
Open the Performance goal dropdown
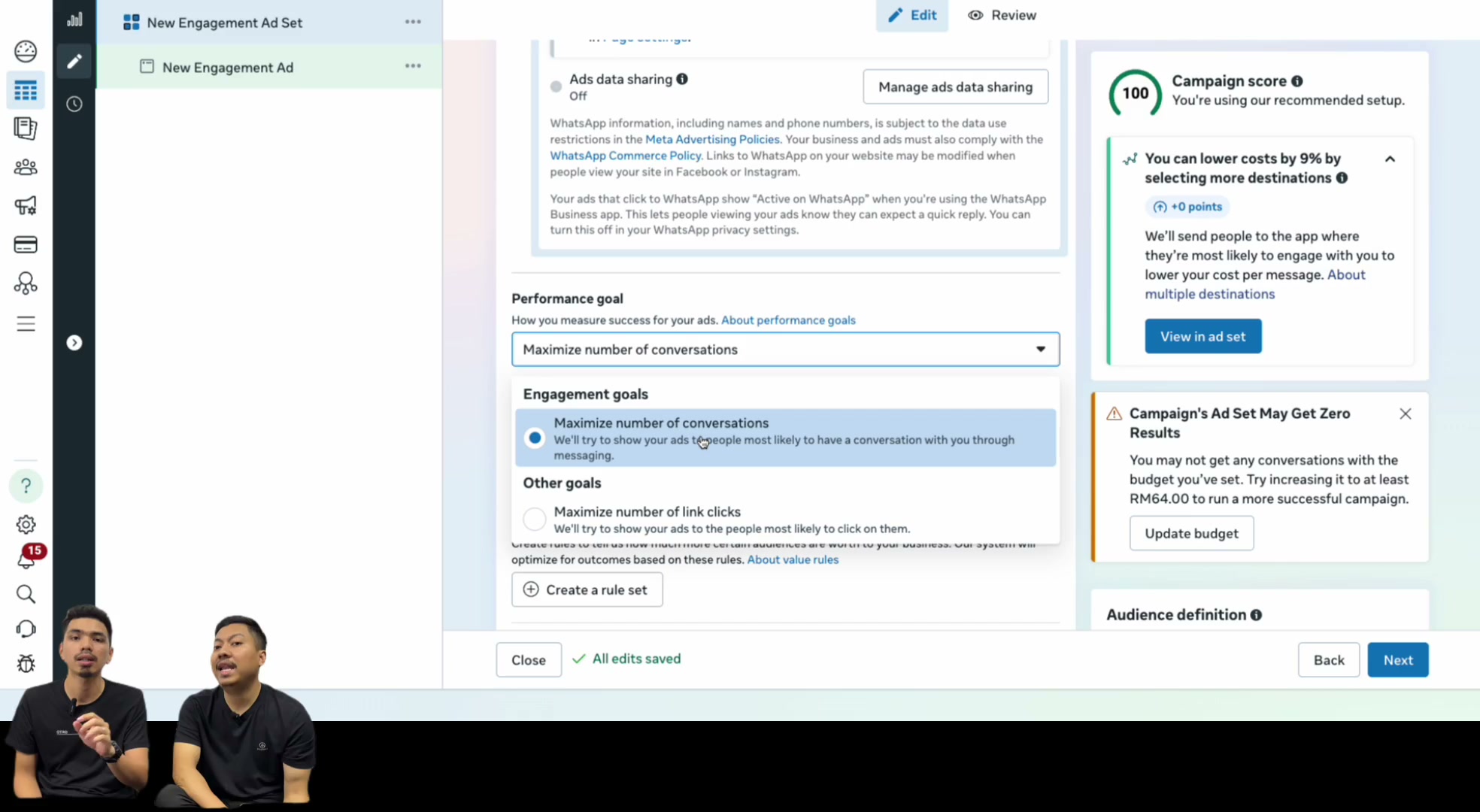pos(785,350)
